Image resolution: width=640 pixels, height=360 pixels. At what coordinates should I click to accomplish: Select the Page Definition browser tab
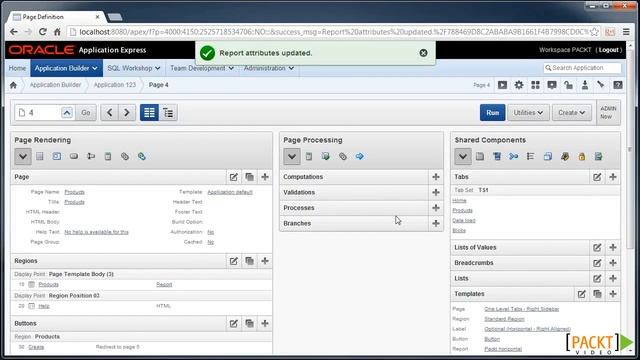coord(56,17)
